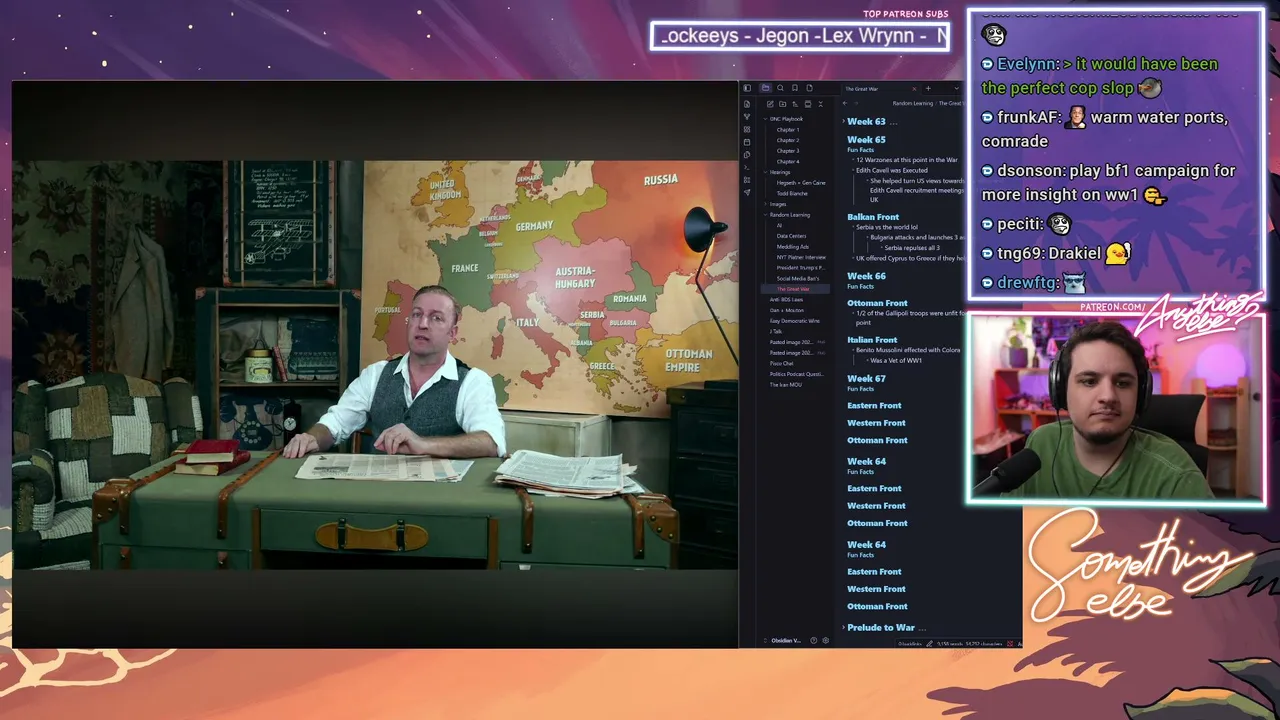Viewport: 1280px width, 720px height.
Task: Click Evelynn's username in chat
Action: 1027,64
